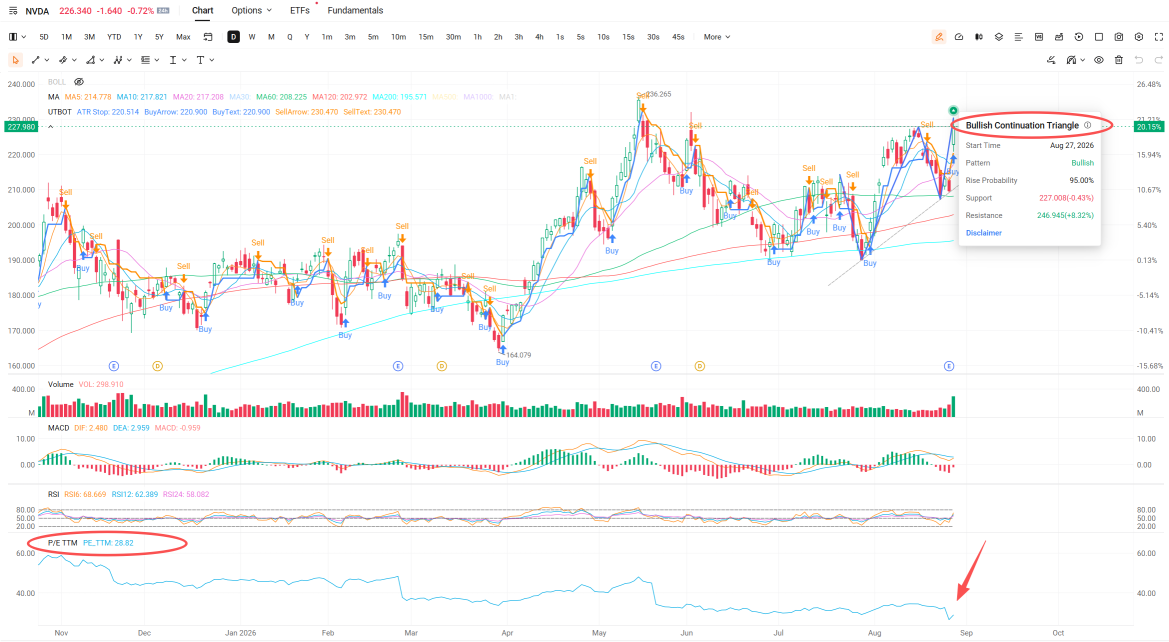Toggle the orange drawing pen icon
The width and height of the screenshot is (1169, 642).
pos(939,37)
